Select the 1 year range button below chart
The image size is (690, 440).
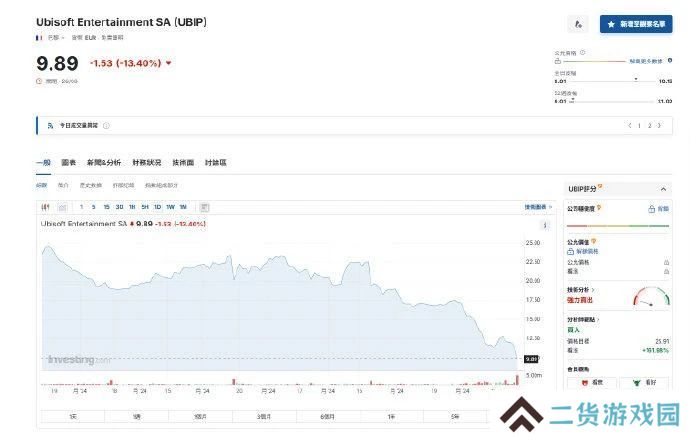tap(392, 416)
